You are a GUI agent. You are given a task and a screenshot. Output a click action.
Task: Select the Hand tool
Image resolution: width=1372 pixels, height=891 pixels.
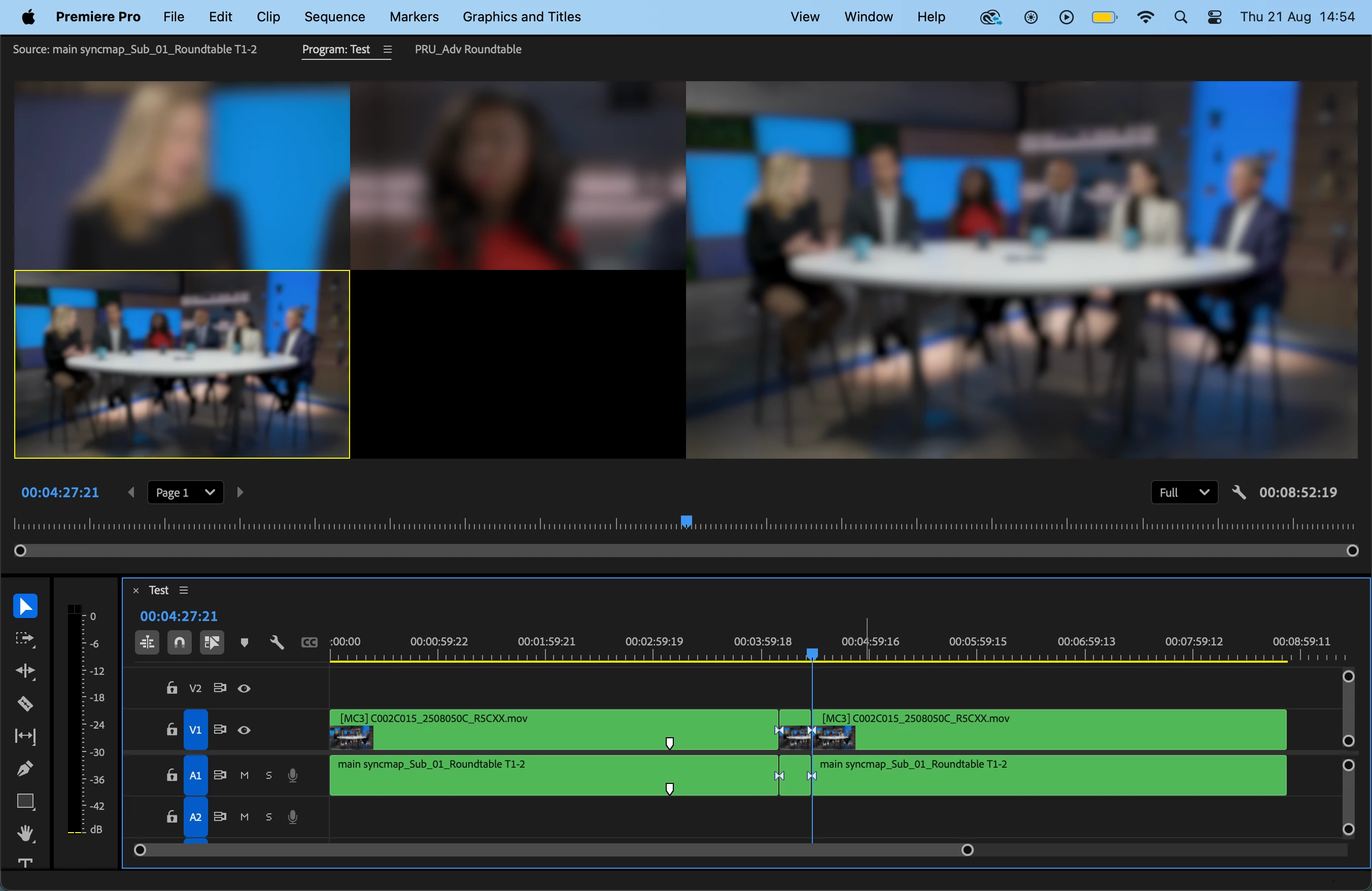click(25, 833)
